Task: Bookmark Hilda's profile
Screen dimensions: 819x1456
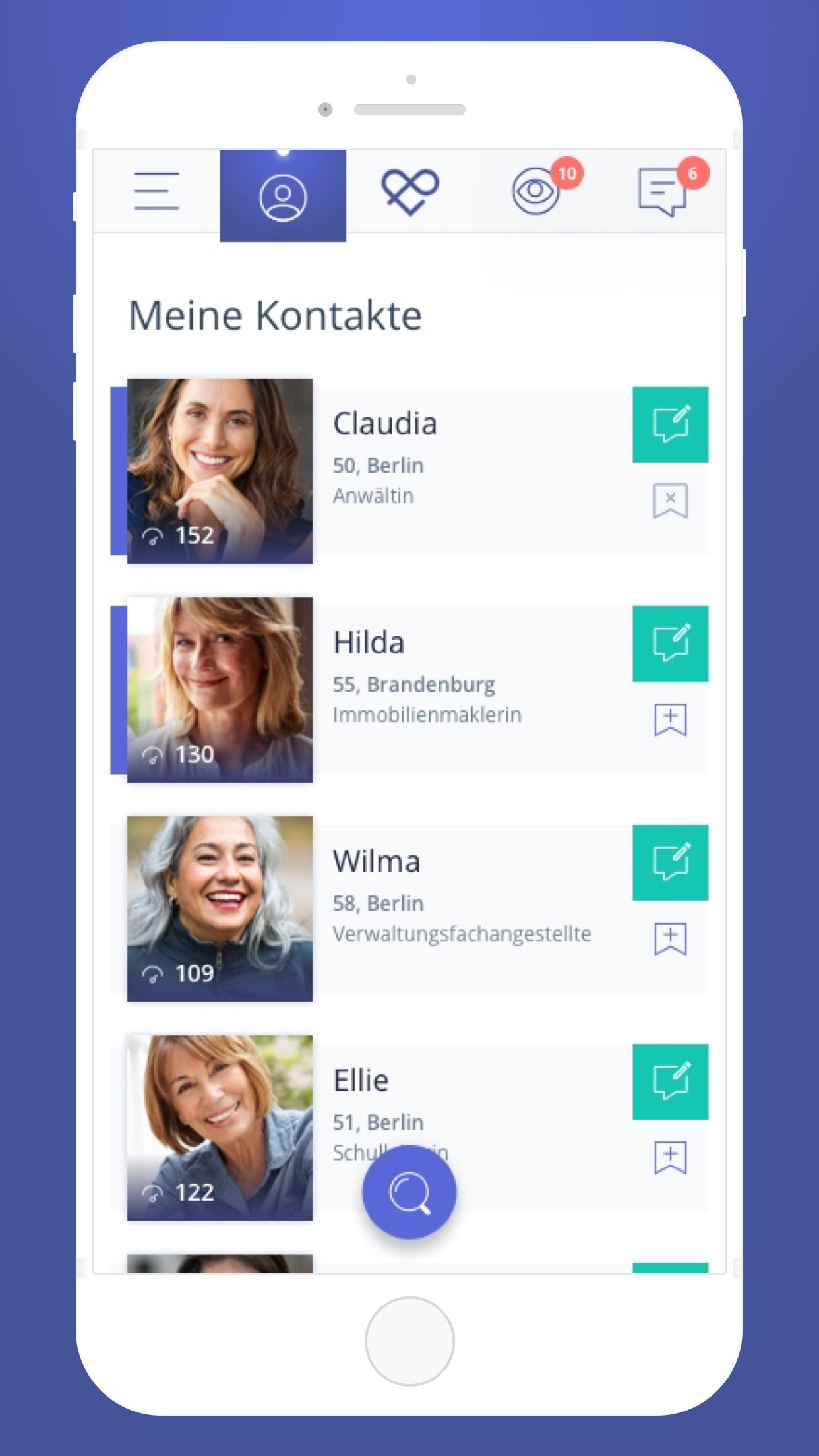Action: click(x=671, y=719)
